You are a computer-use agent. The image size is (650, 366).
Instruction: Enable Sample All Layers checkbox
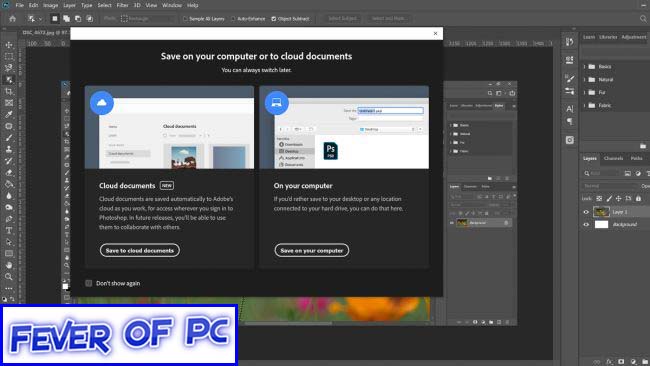point(185,19)
